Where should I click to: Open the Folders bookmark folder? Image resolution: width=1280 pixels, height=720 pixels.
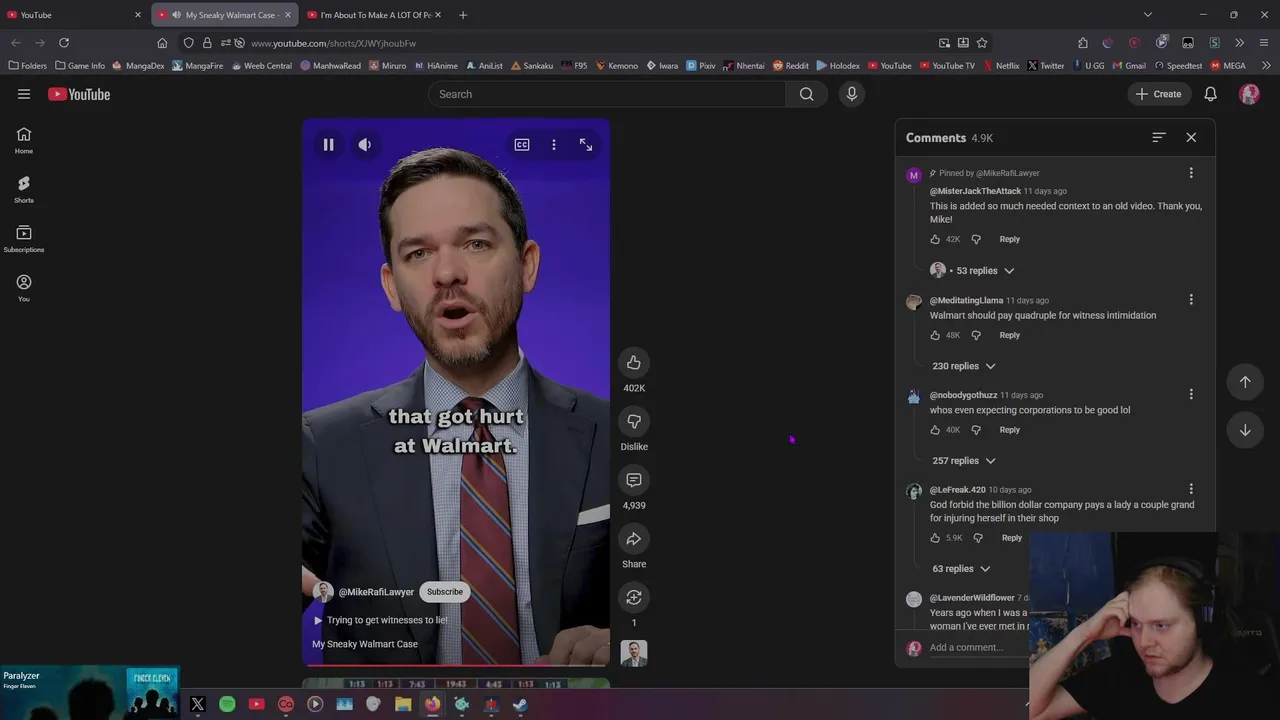[x=28, y=66]
